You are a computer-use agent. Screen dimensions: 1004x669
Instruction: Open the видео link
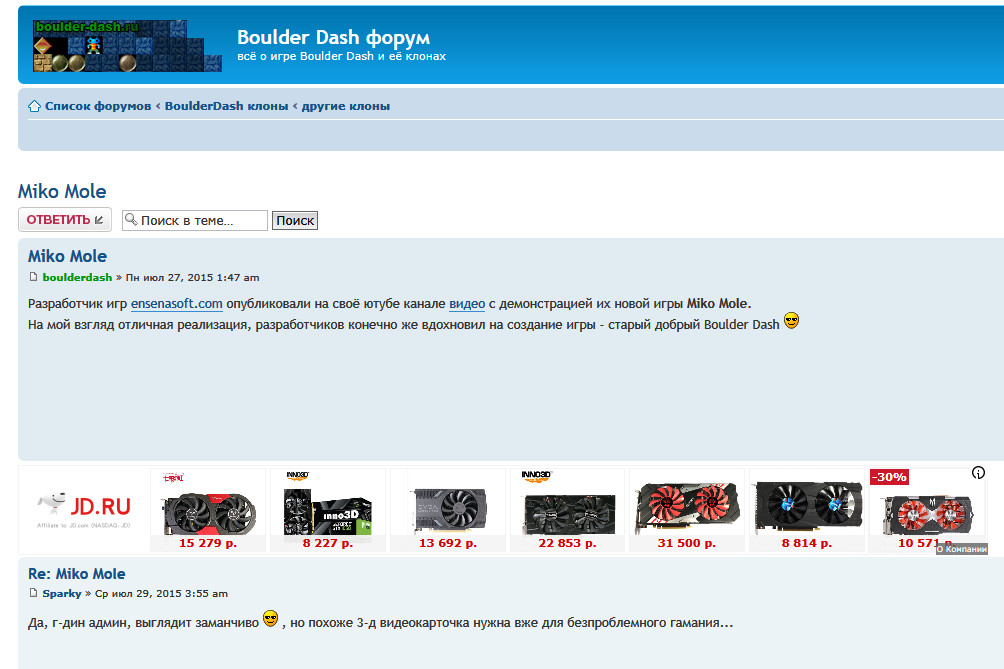click(467, 303)
